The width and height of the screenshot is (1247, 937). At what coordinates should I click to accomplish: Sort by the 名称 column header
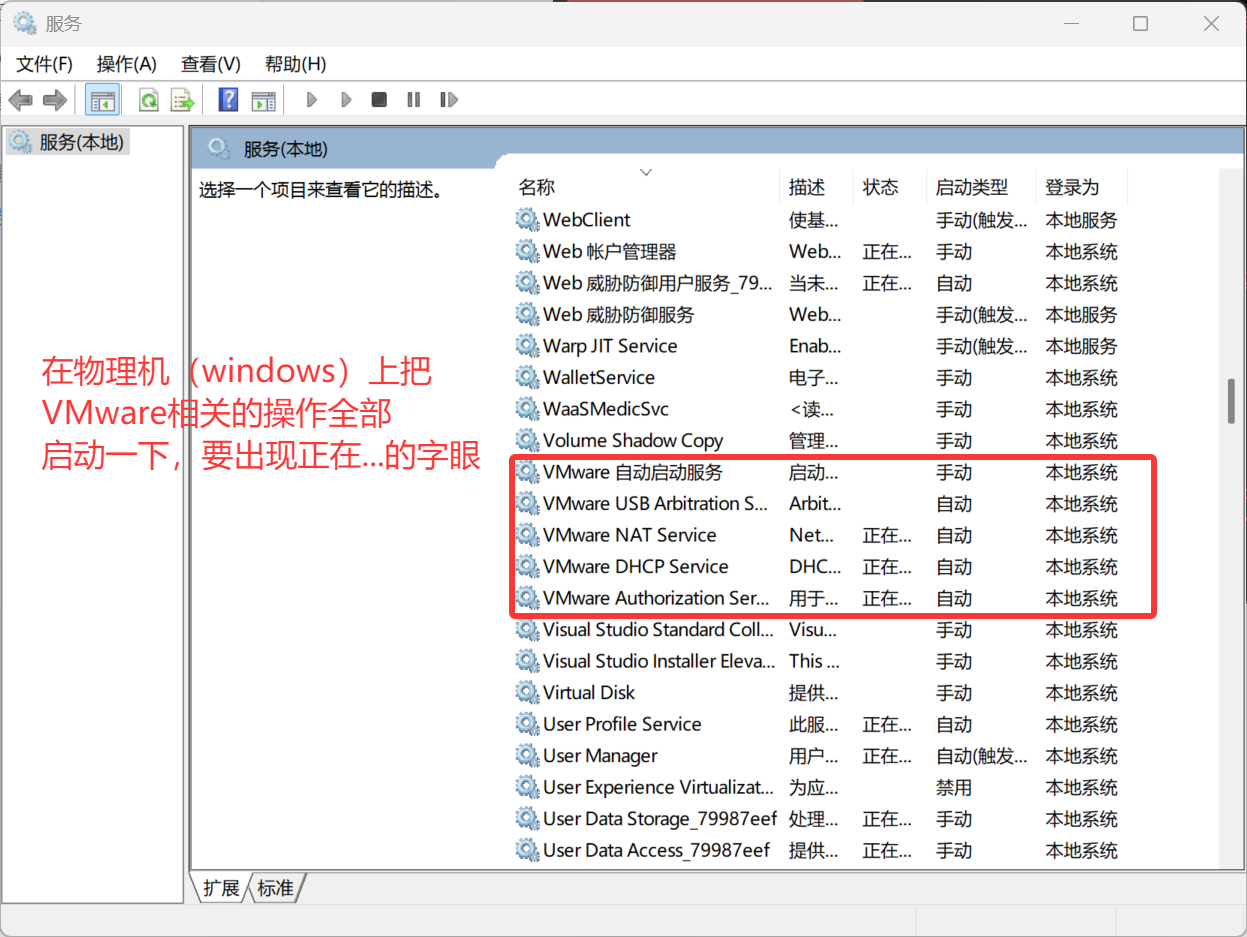(536, 187)
